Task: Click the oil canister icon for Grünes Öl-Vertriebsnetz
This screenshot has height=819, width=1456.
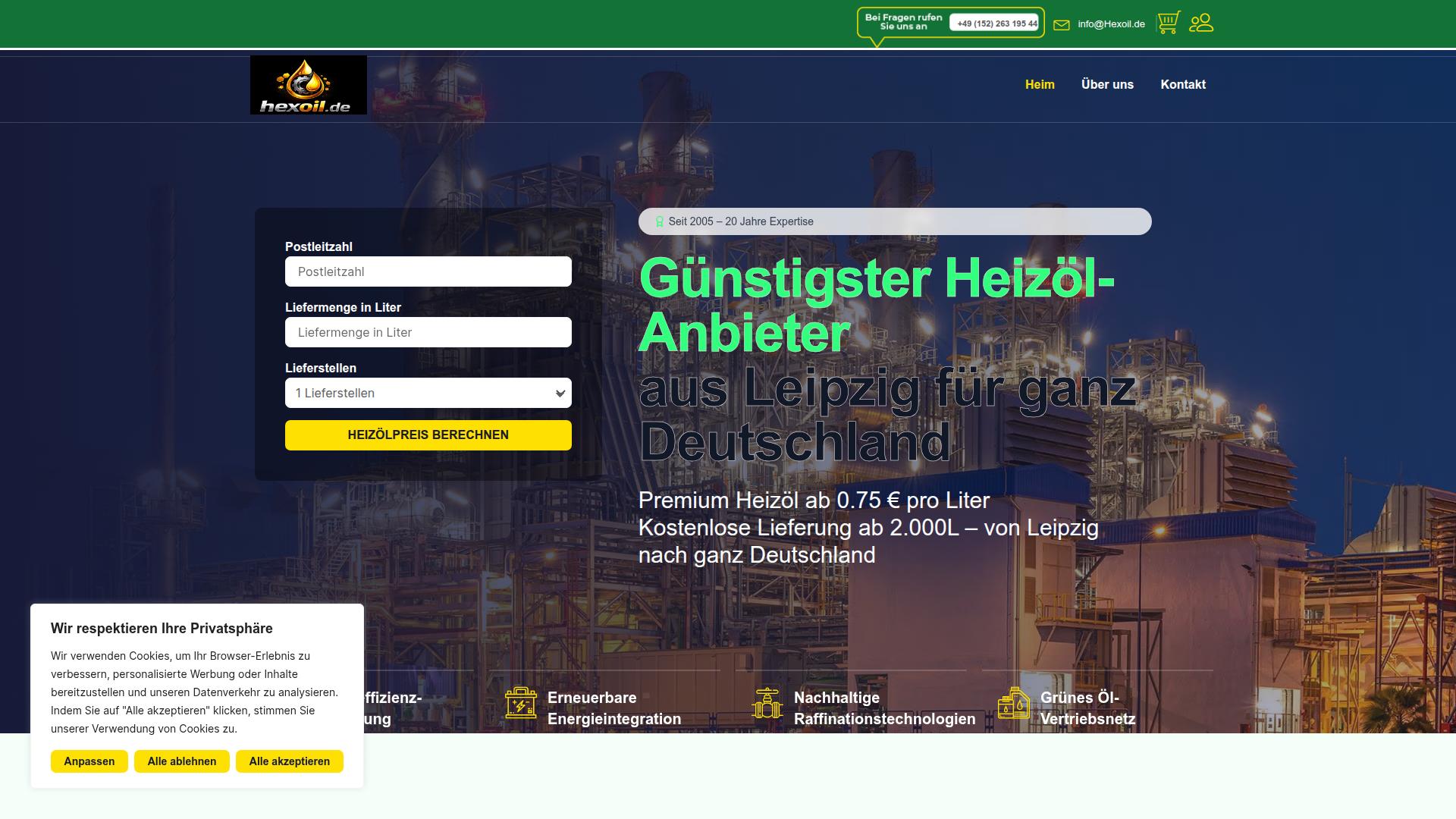Action: pyautogui.click(x=1012, y=705)
